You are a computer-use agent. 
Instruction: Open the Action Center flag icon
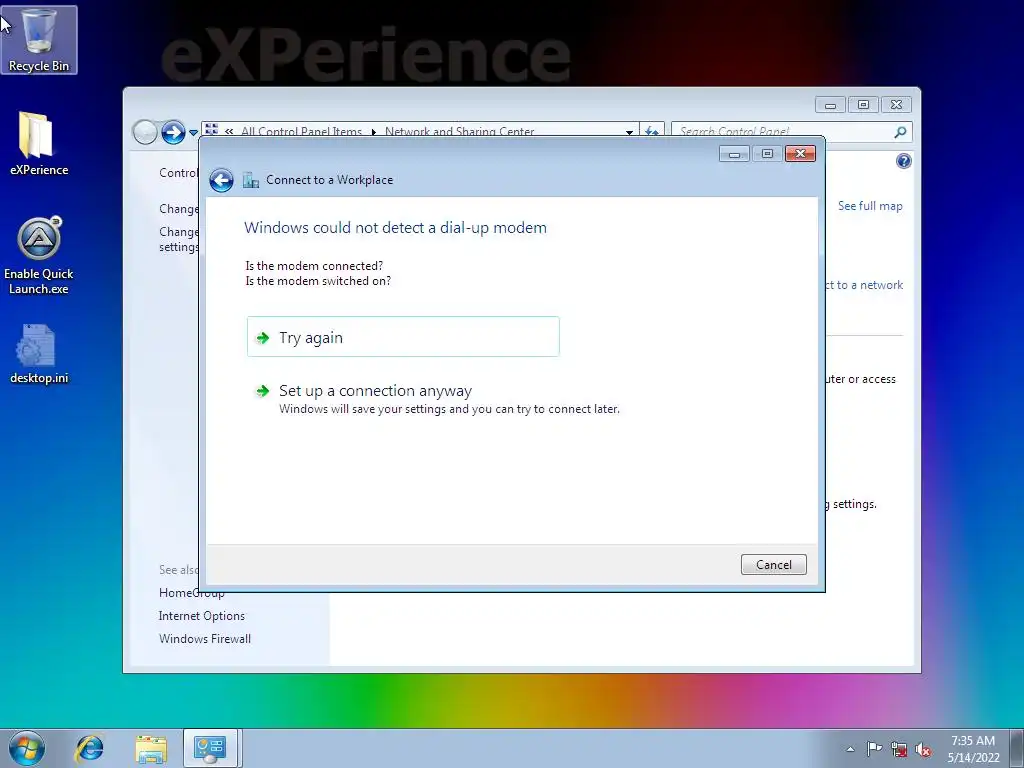(874, 749)
